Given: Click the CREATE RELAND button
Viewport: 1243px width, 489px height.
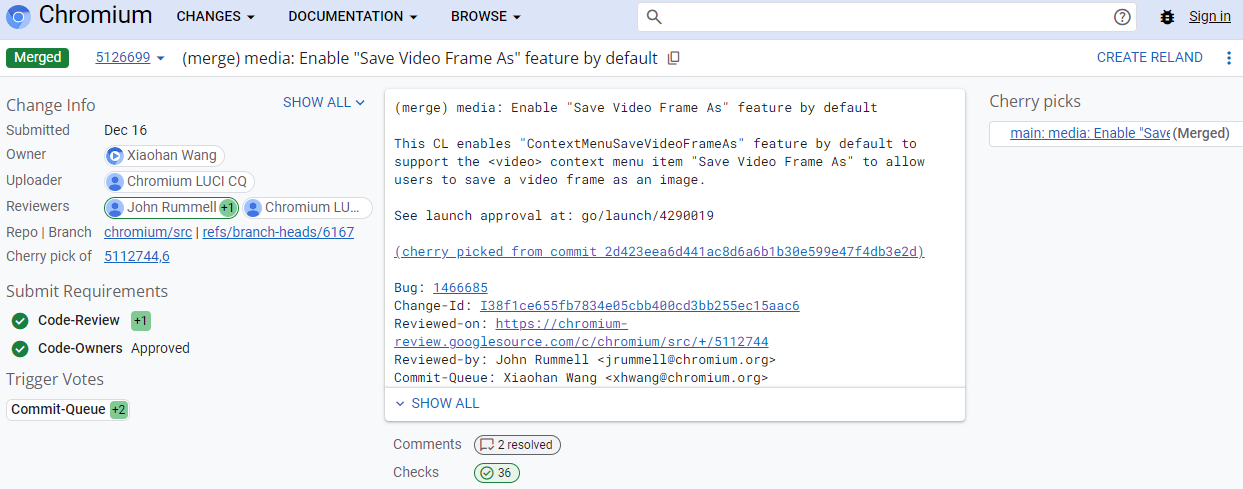Looking at the screenshot, I should click(x=1150, y=57).
